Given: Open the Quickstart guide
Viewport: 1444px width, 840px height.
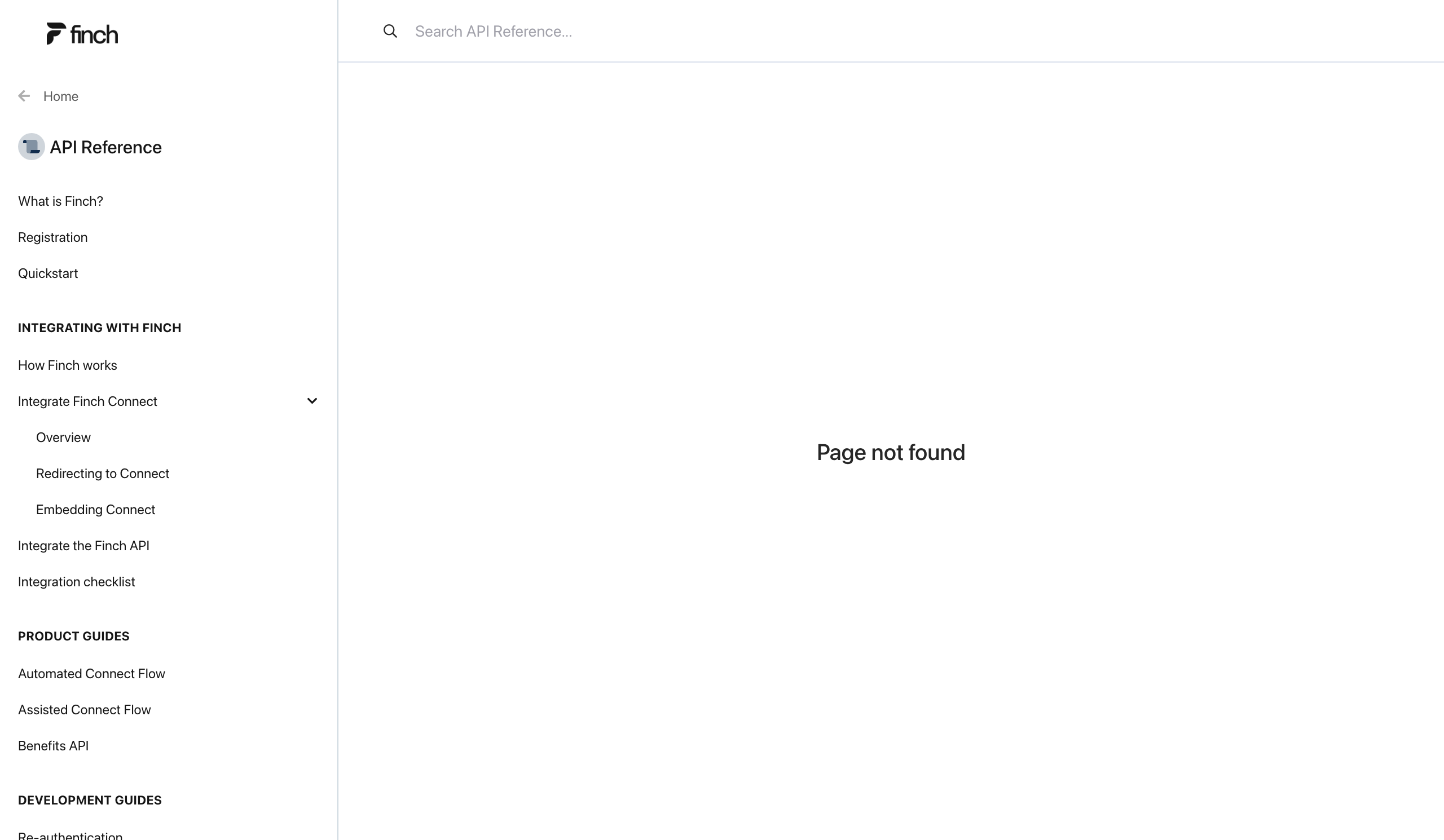Looking at the screenshot, I should [x=48, y=273].
